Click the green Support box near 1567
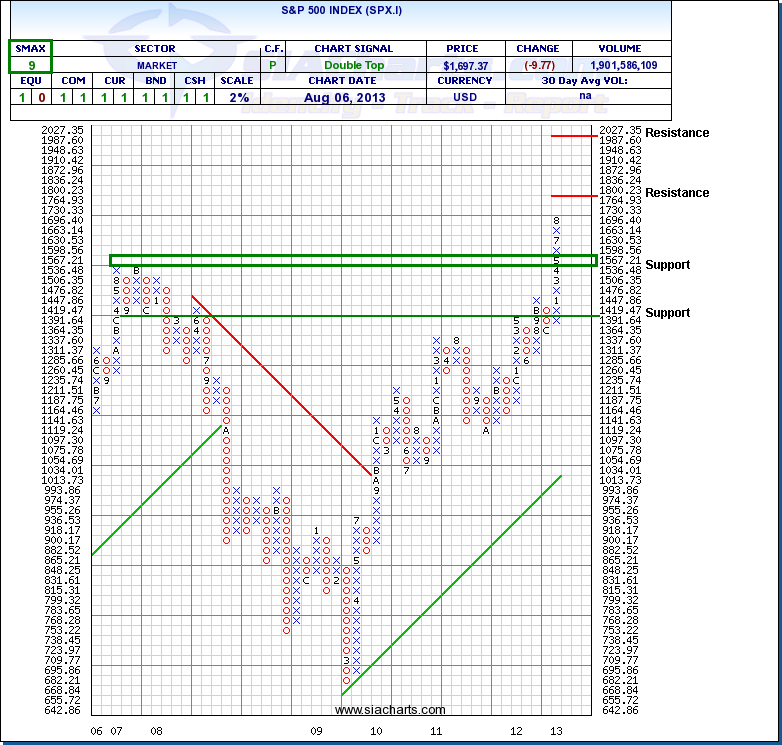The image size is (782, 745). click(x=352, y=260)
